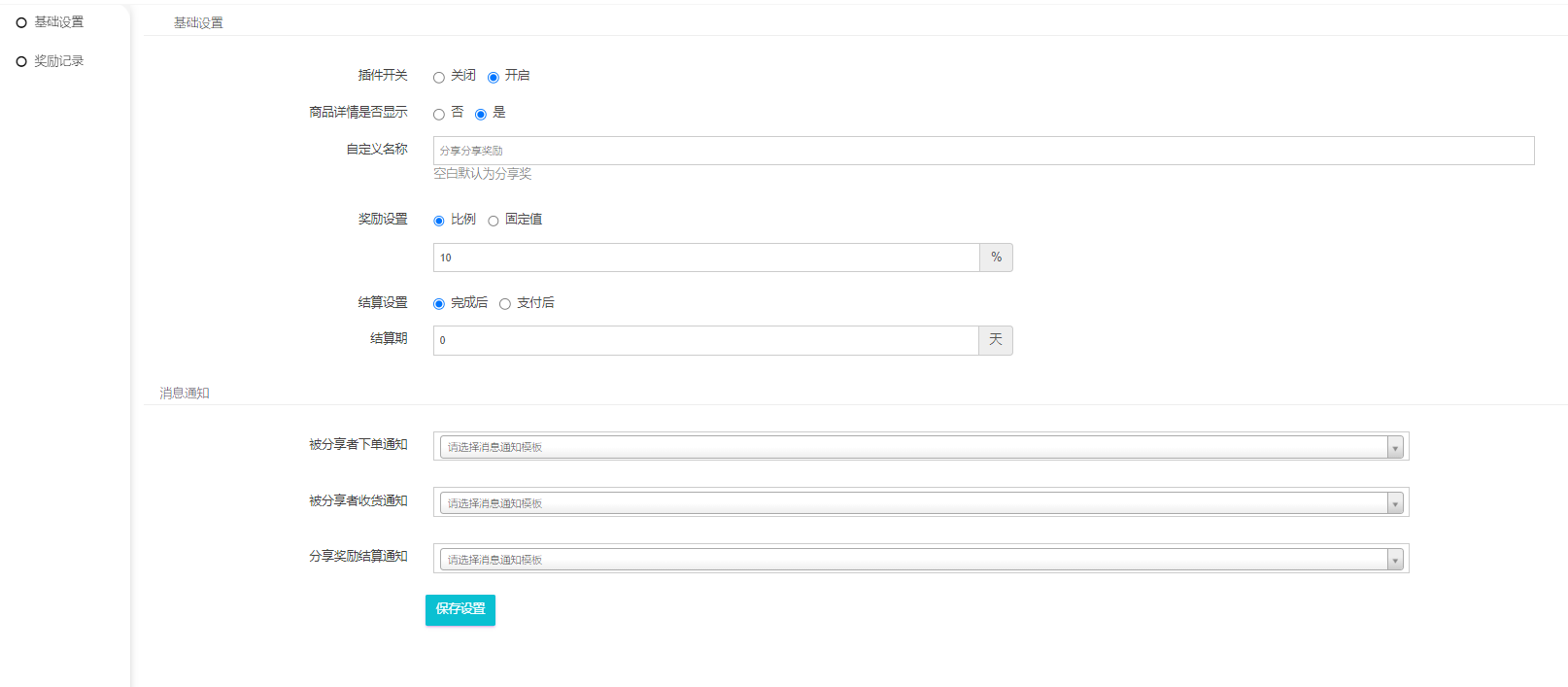Click the arrow of 分享奖励结算通知 dropdown
Viewport: 1568px width, 687px height.
pyautogui.click(x=1395, y=560)
